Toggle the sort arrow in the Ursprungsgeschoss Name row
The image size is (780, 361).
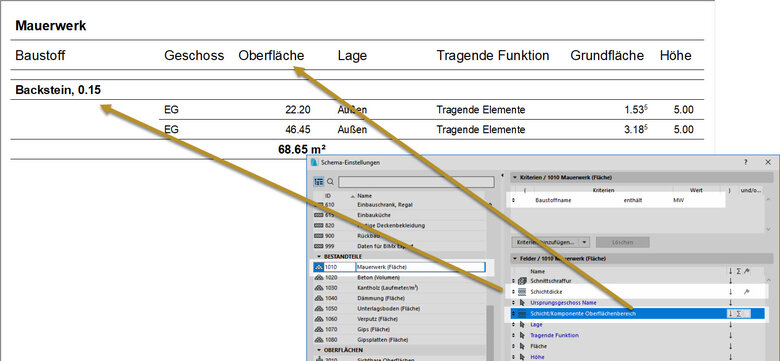pyautogui.click(x=730, y=303)
